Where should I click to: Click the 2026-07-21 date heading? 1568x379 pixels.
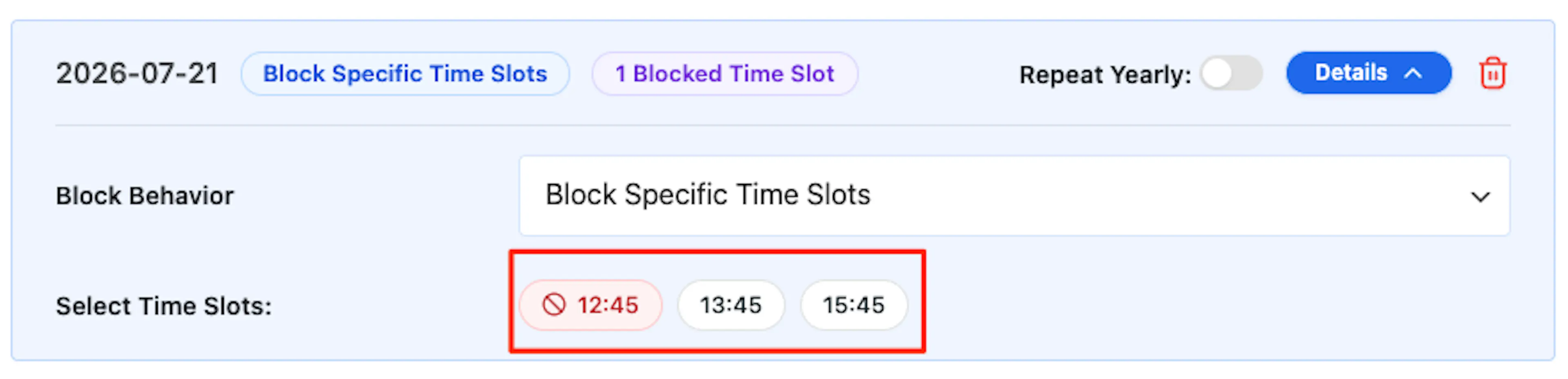click(137, 73)
